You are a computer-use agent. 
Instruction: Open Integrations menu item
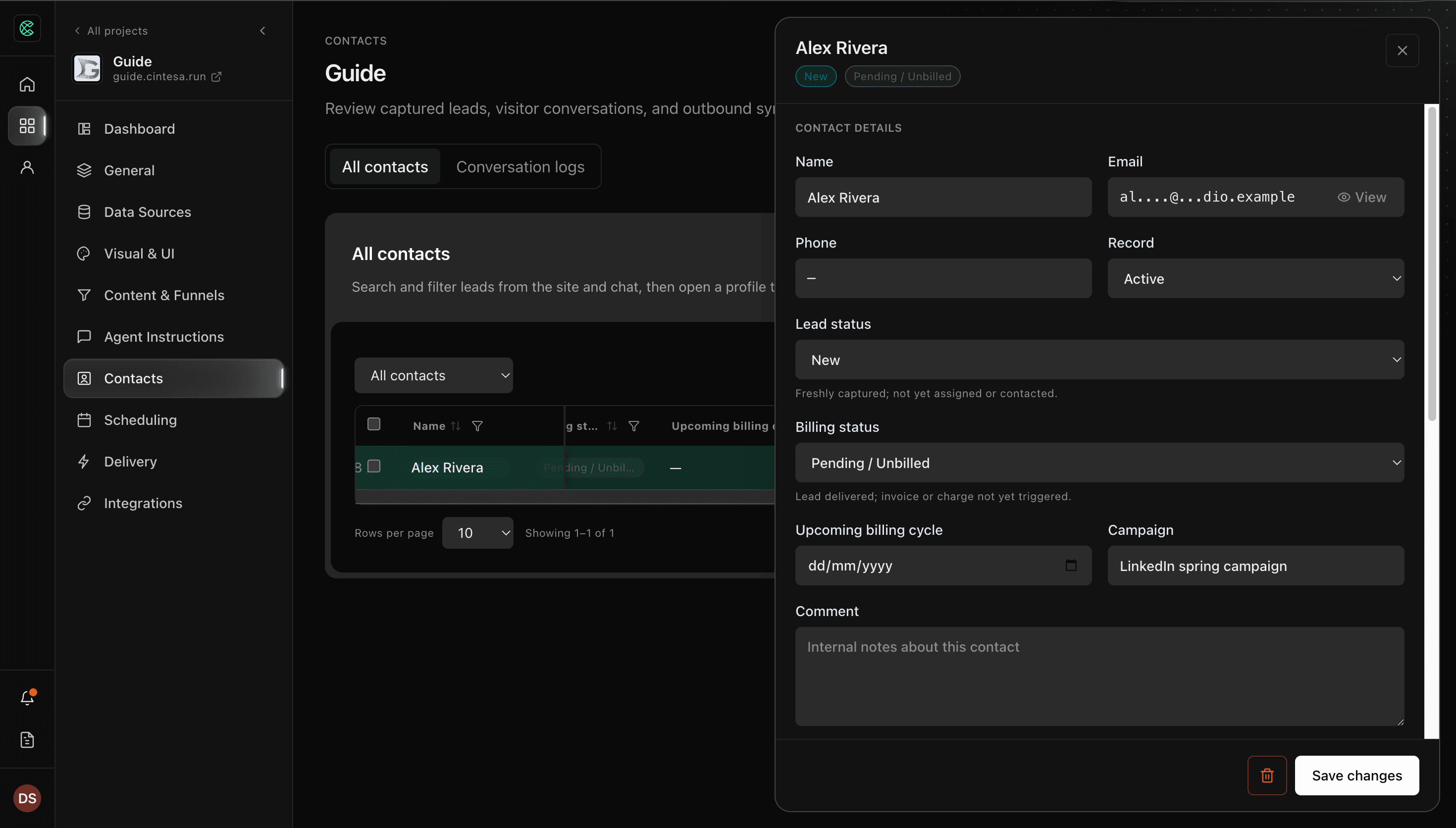click(x=174, y=503)
